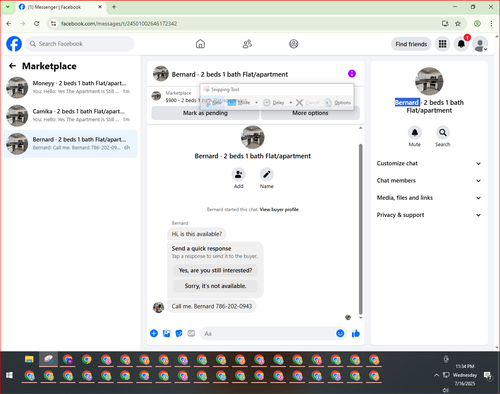Bookmark this page with the star icon
The image size is (500, 394).
pyautogui.click(x=458, y=24)
